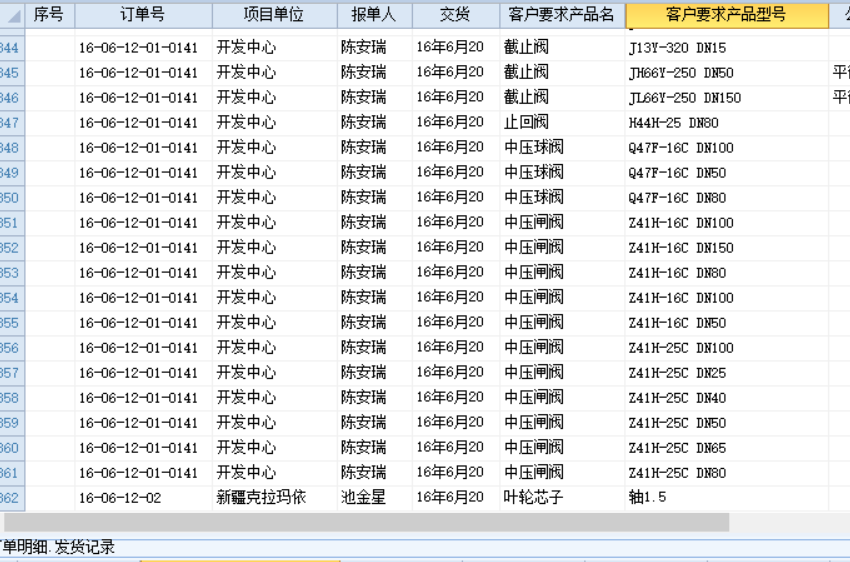Click 新疆克拉玛依 project unit cell
This screenshot has height=562, width=850.
[x=274, y=498]
